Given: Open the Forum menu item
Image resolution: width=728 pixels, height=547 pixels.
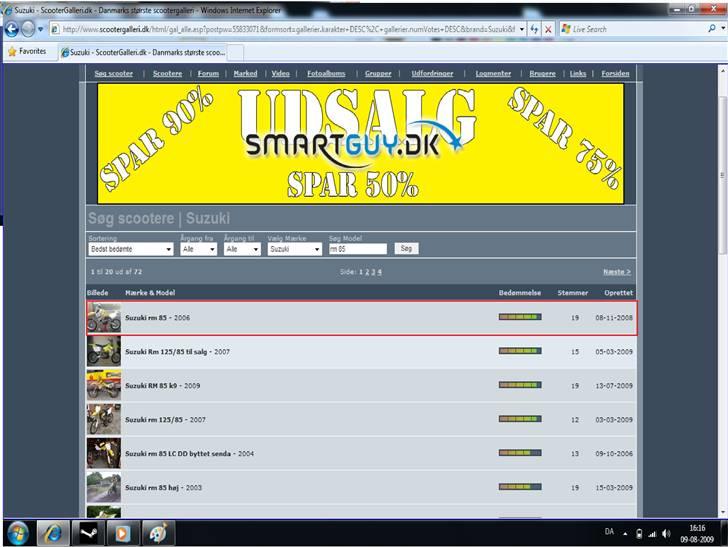Looking at the screenshot, I should coord(208,74).
